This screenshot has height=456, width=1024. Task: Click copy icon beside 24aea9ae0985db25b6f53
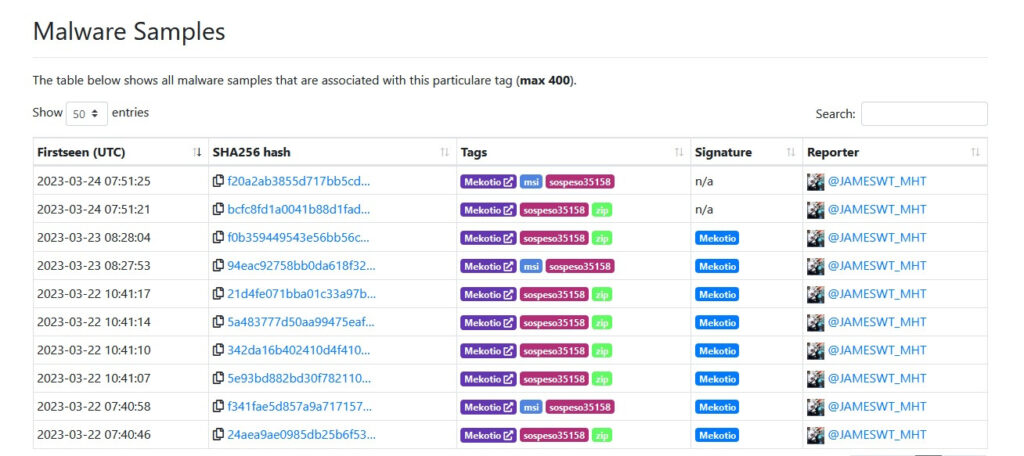point(218,436)
